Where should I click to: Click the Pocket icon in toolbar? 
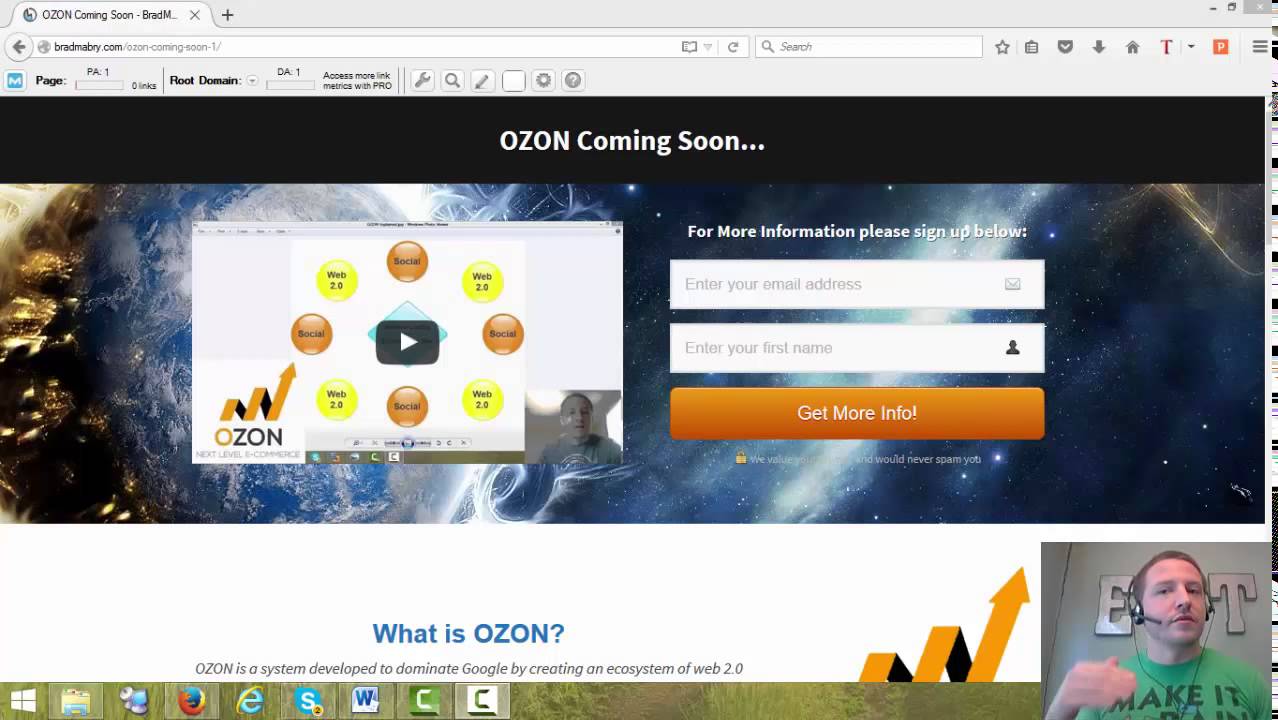pyautogui.click(x=1065, y=47)
